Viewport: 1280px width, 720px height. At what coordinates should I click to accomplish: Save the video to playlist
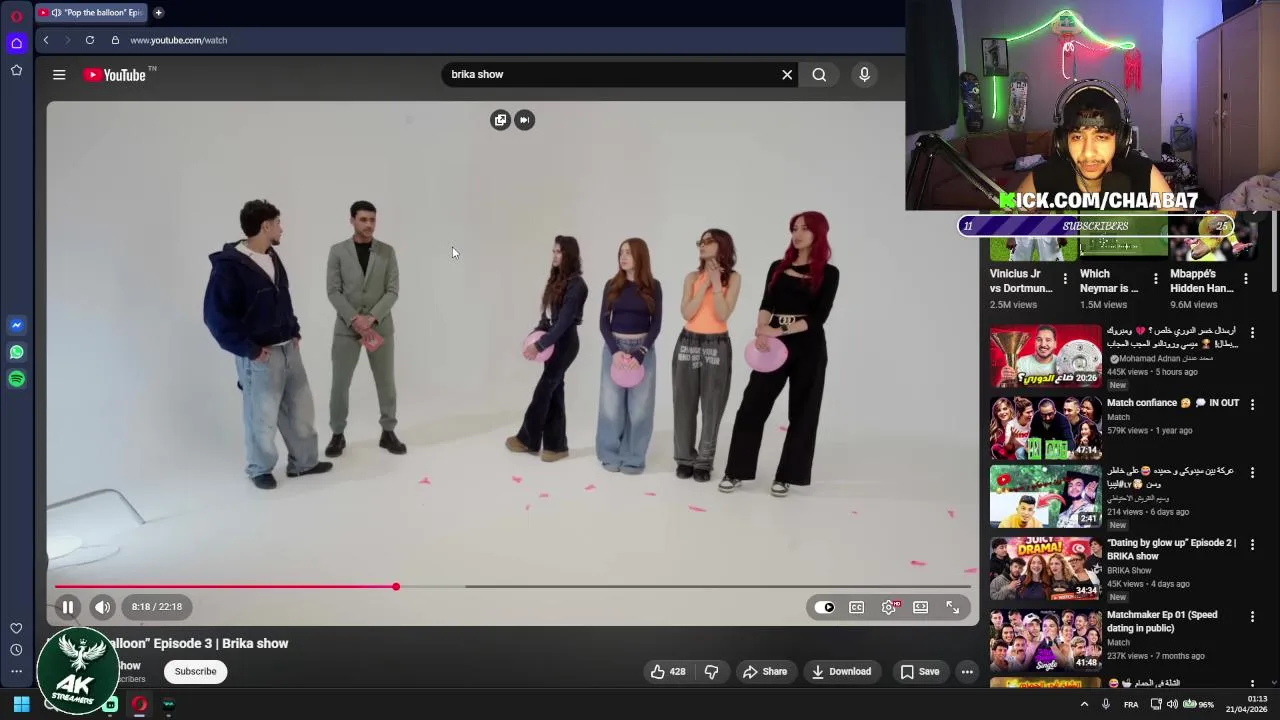click(x=920, y=672)
